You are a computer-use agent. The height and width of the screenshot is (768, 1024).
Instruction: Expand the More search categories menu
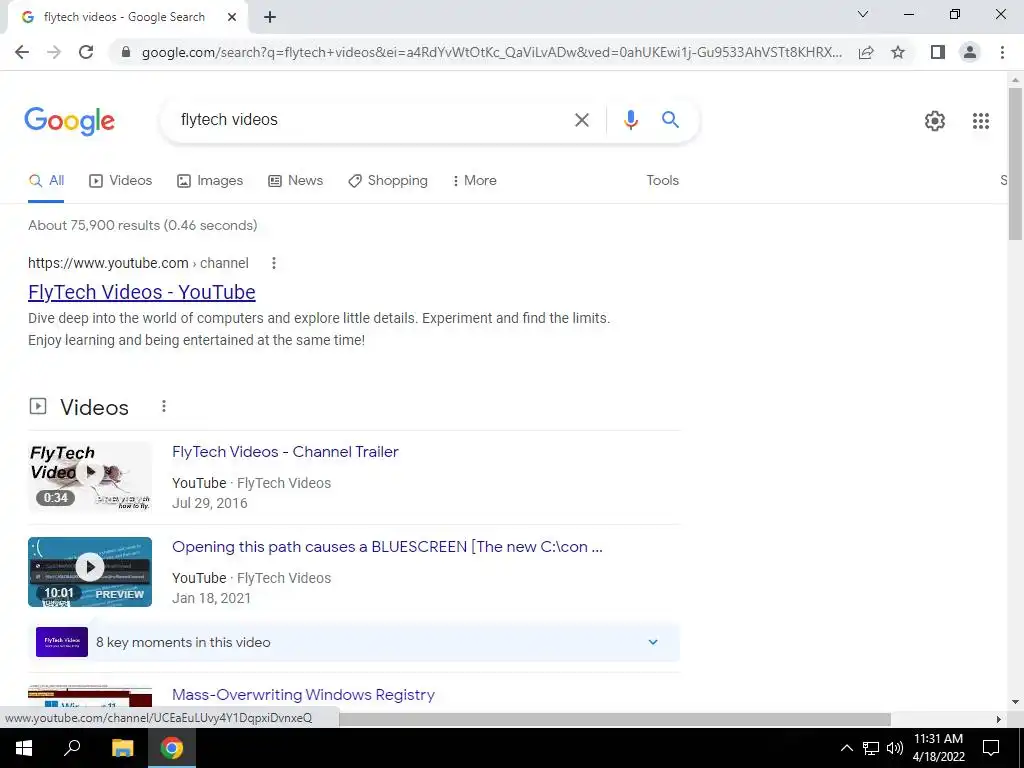475,181
